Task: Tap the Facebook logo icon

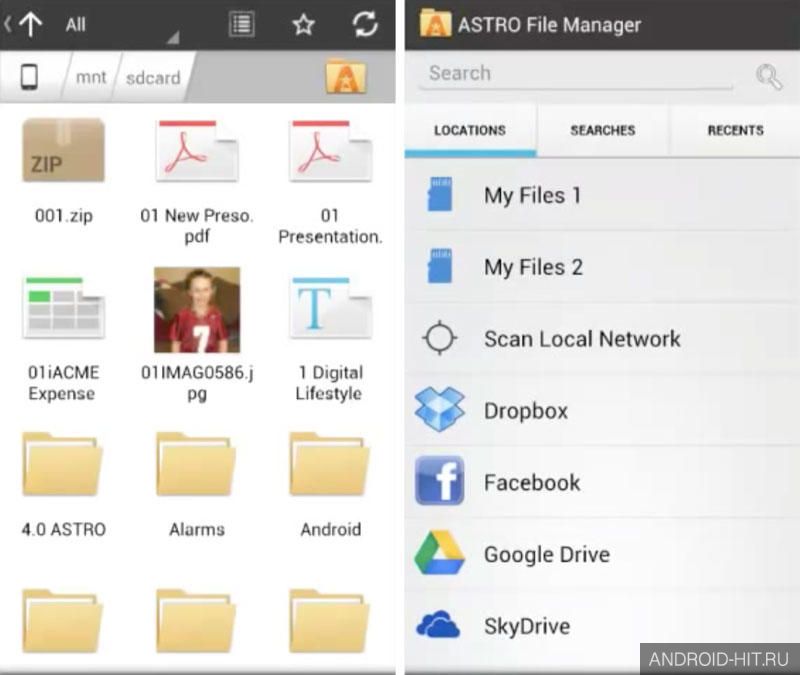Action: click(440, 481)
